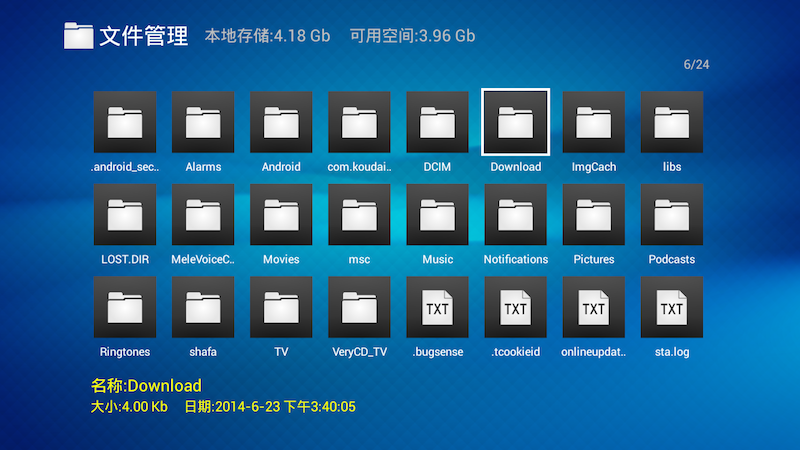Click the 名称:Download detail line

146,386
